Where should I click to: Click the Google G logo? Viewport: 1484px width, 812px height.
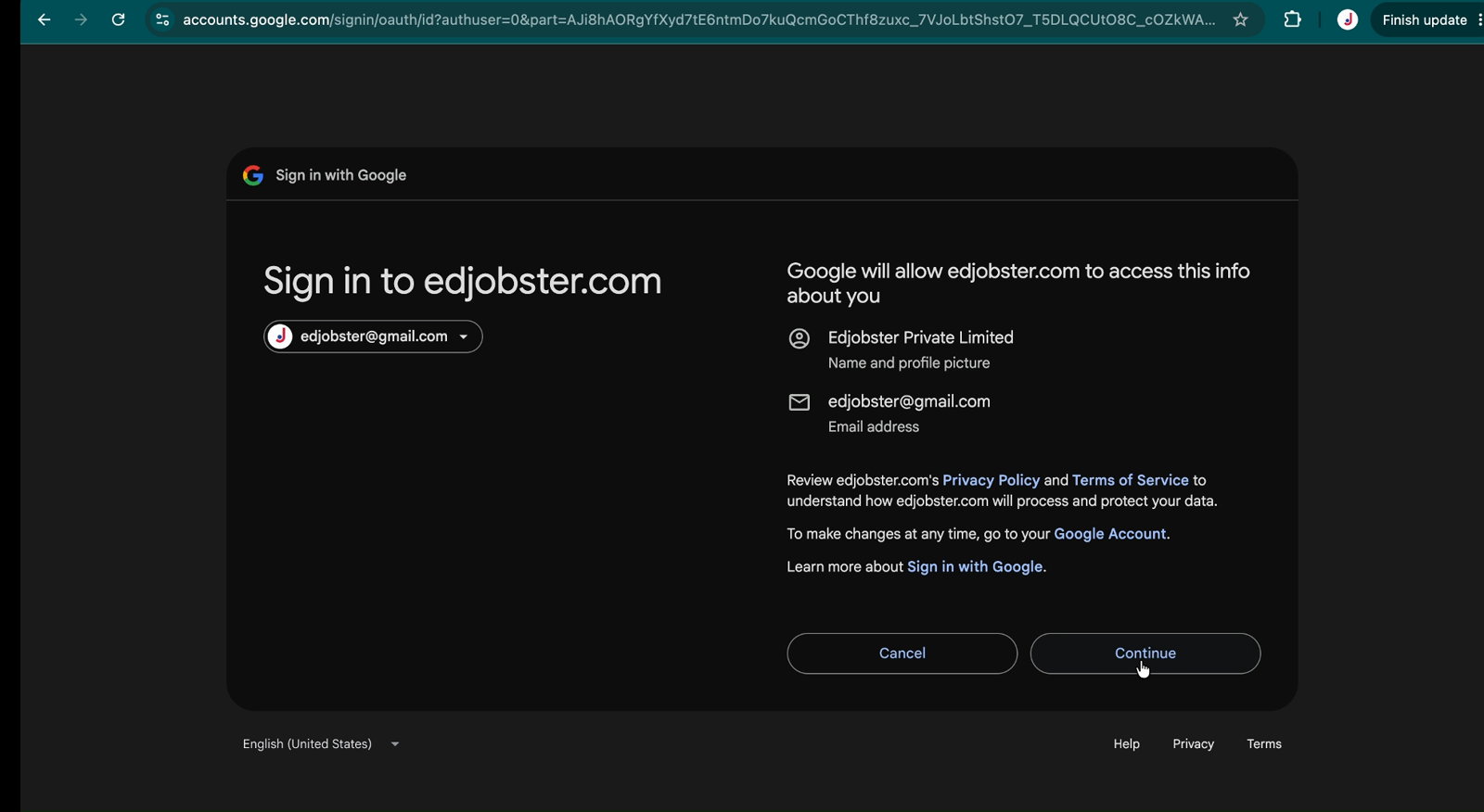[x=253, y=175]
